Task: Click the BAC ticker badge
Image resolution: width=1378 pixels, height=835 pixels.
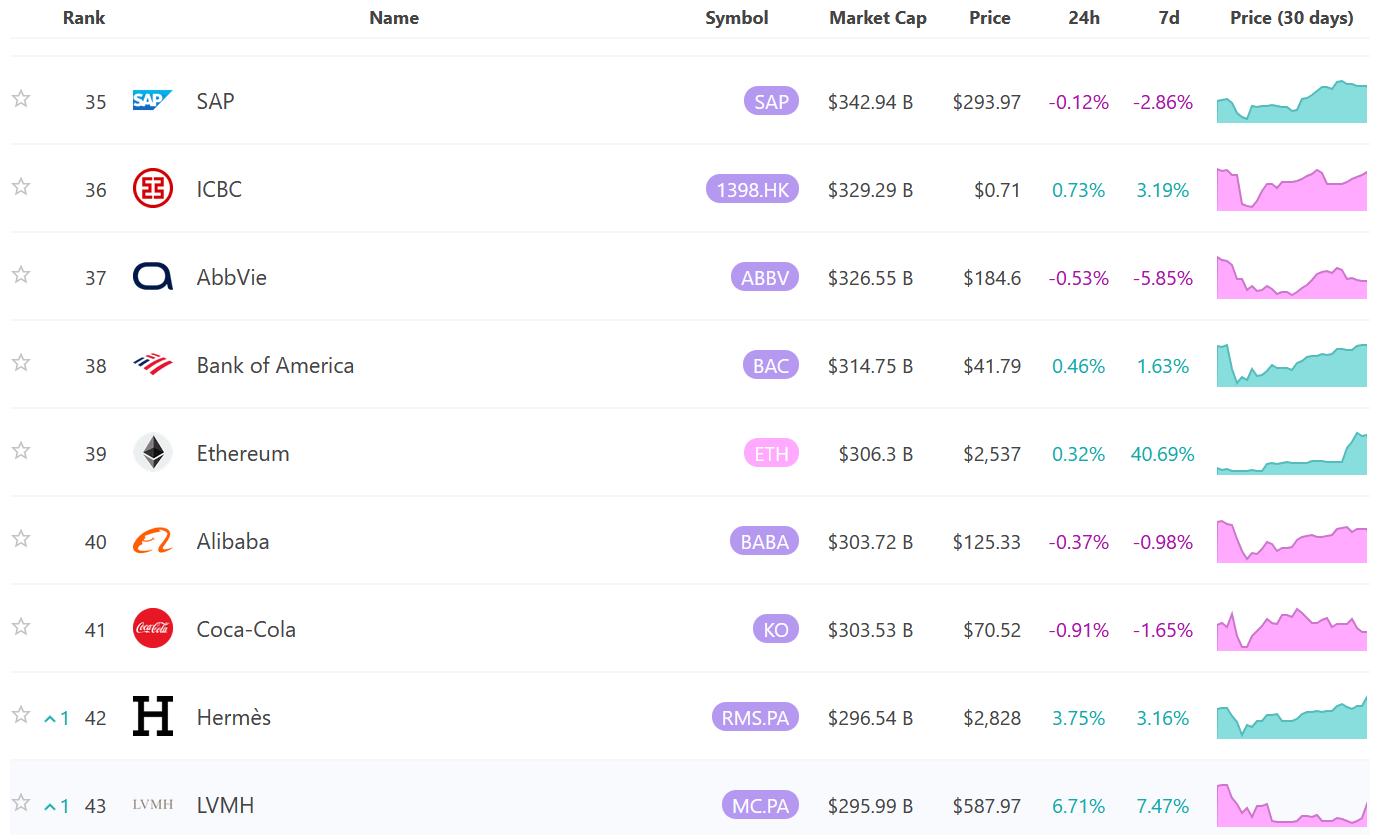Action: (771, 365)
